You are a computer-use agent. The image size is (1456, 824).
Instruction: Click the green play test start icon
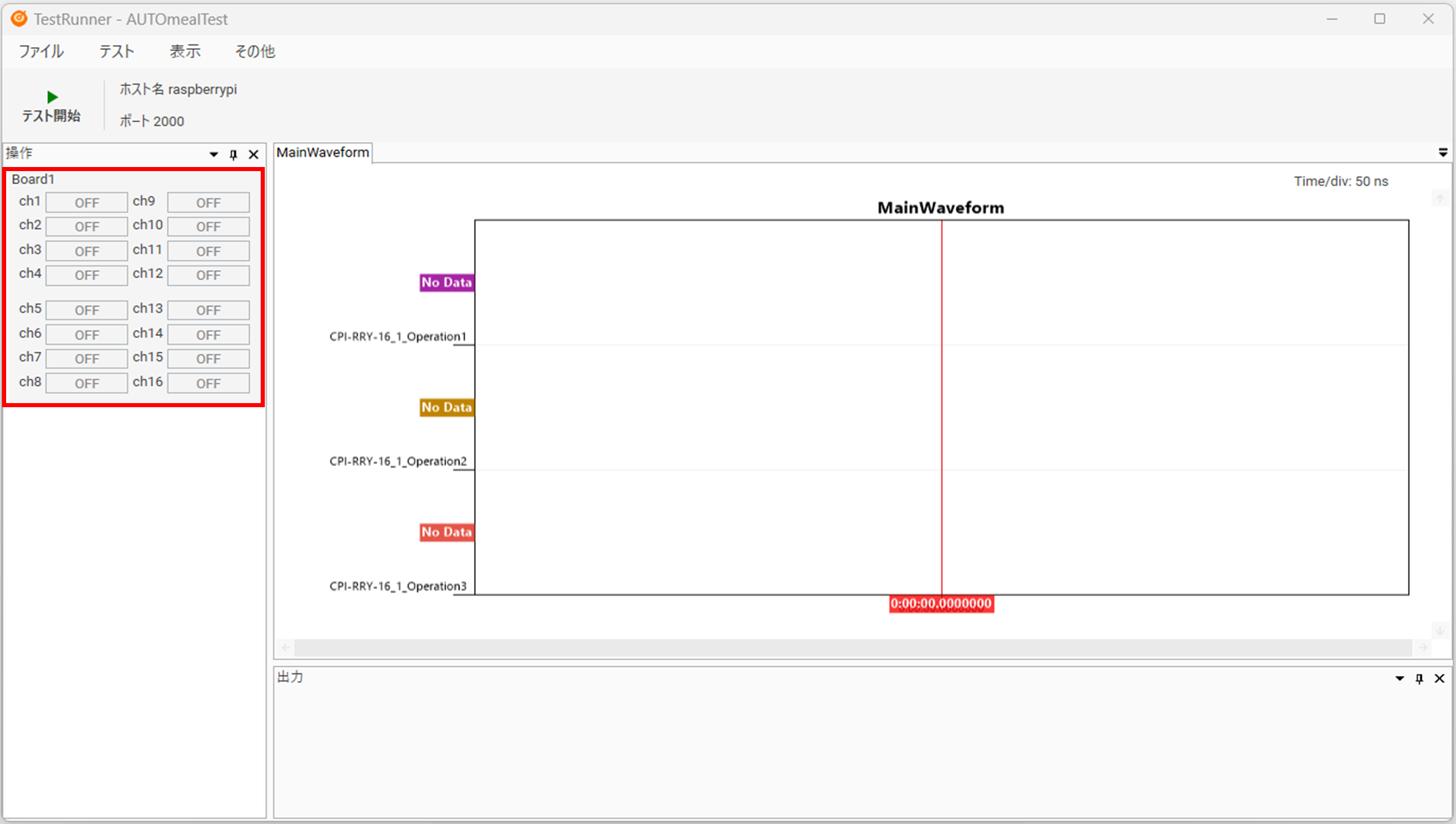tap(52, 97)
